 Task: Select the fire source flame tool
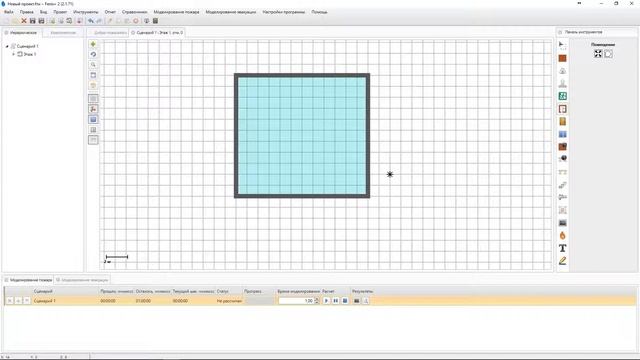[x=562, y=236]
